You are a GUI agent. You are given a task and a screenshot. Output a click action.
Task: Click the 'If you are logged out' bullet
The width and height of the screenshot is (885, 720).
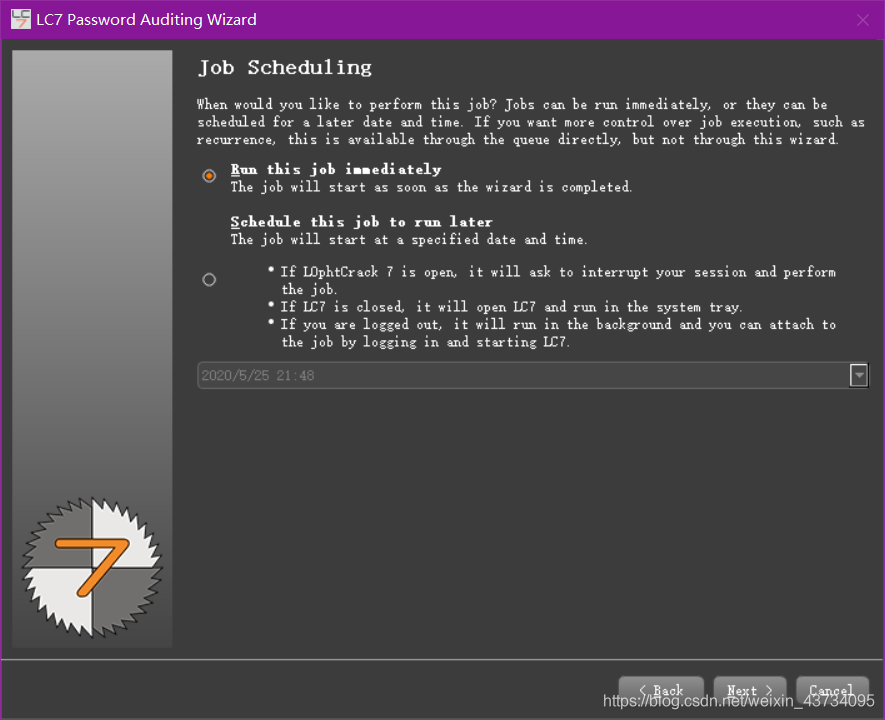coord(551,333)
